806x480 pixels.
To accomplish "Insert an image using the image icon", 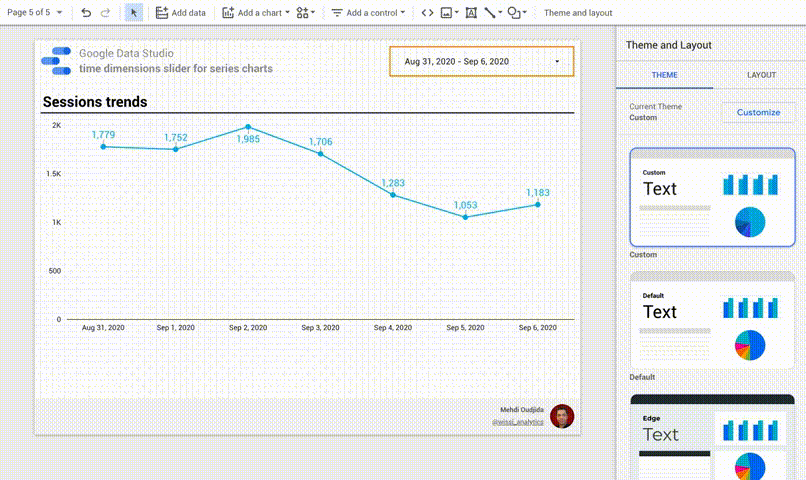I will (x=449, y=13).
